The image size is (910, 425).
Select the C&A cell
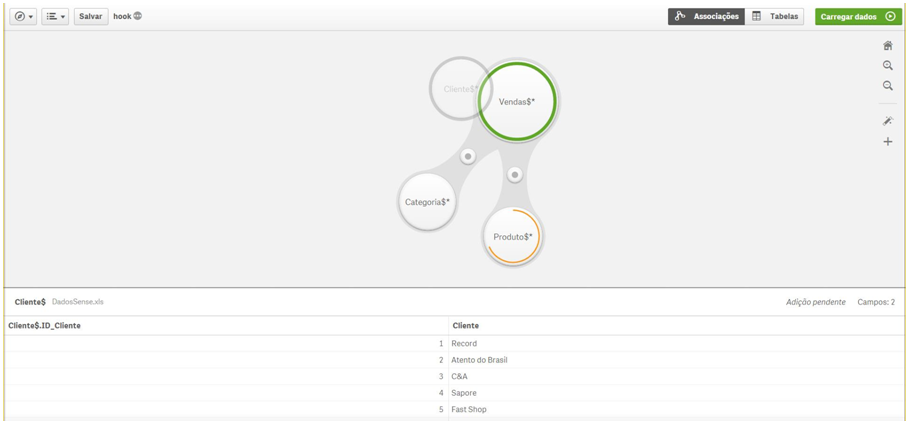click(x=676, y=376)
